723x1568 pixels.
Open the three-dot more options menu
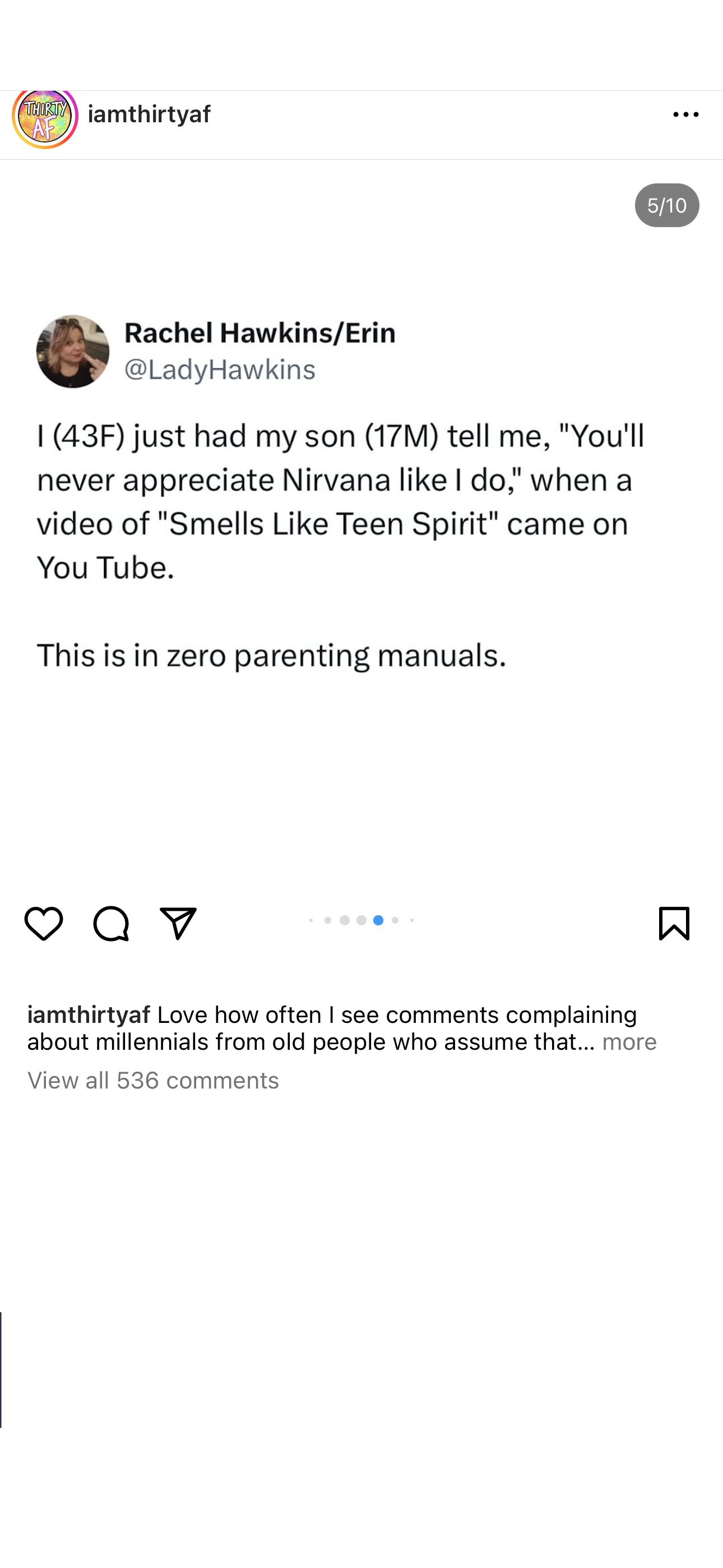click(685, 114)
